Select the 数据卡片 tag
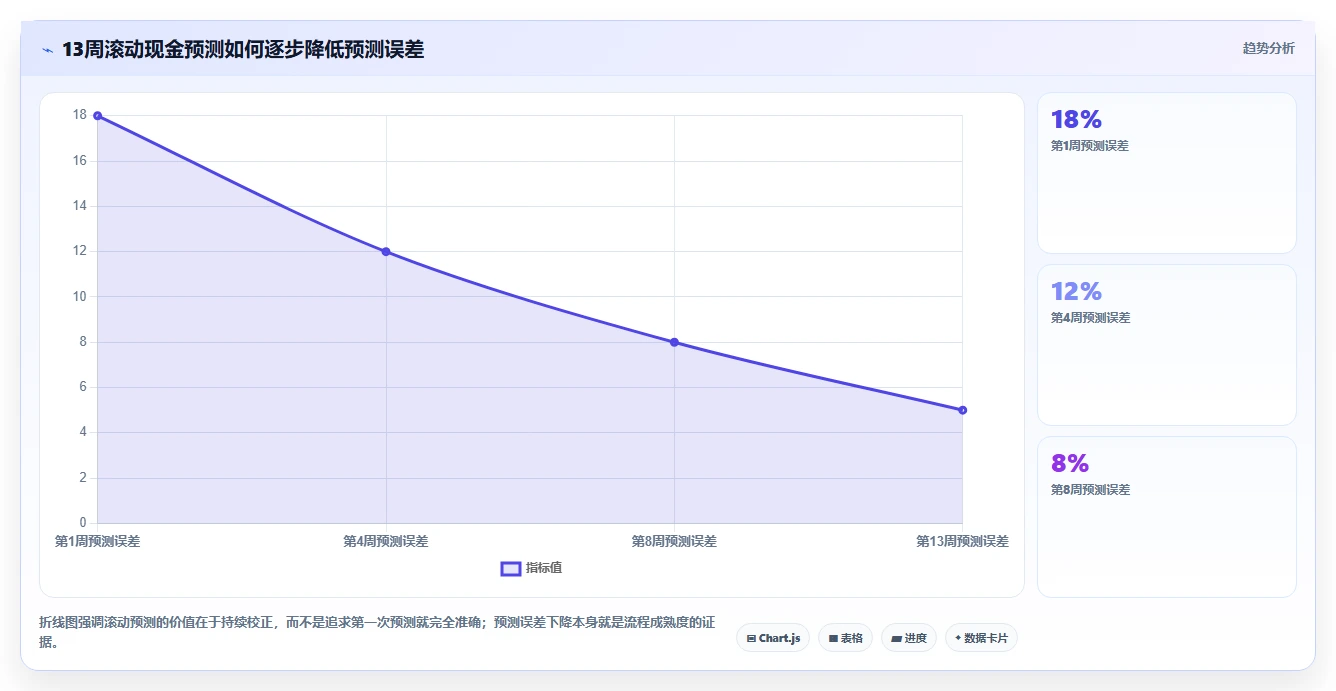The image size is (1336, 691). click(981, 638)
